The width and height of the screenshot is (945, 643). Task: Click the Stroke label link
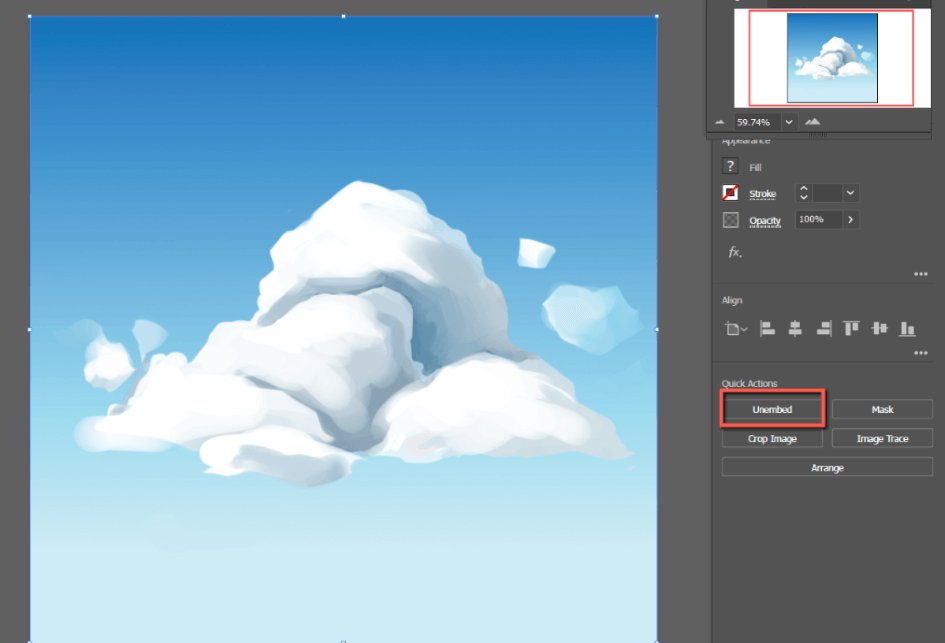click(x=762, y=194)
